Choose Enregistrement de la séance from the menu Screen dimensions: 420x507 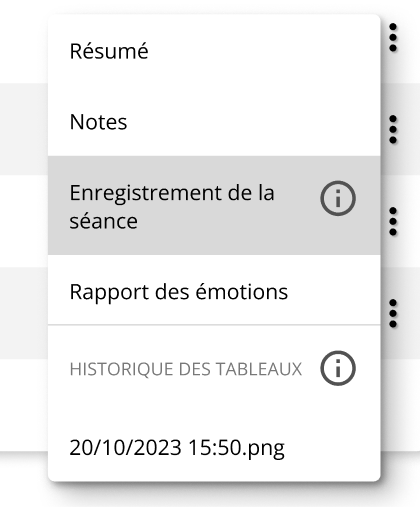214,206
